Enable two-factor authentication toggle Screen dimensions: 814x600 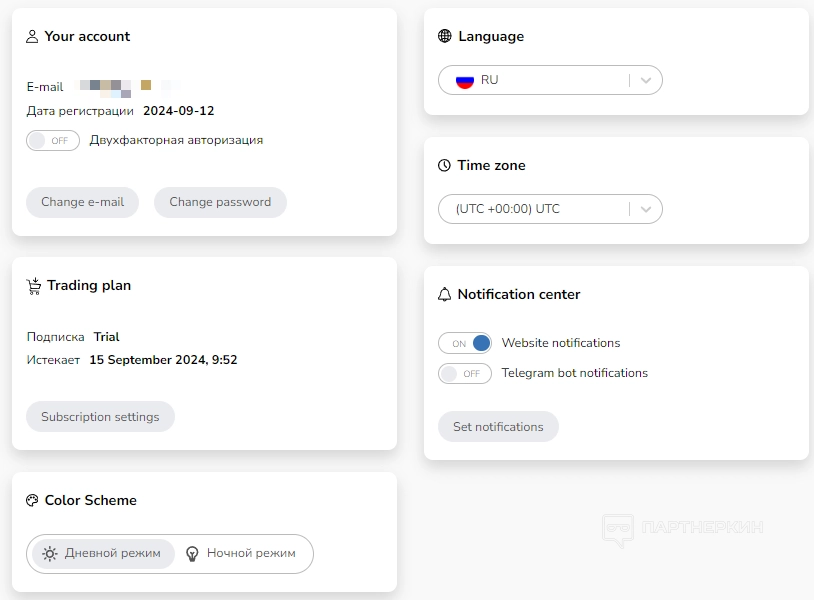53,141
